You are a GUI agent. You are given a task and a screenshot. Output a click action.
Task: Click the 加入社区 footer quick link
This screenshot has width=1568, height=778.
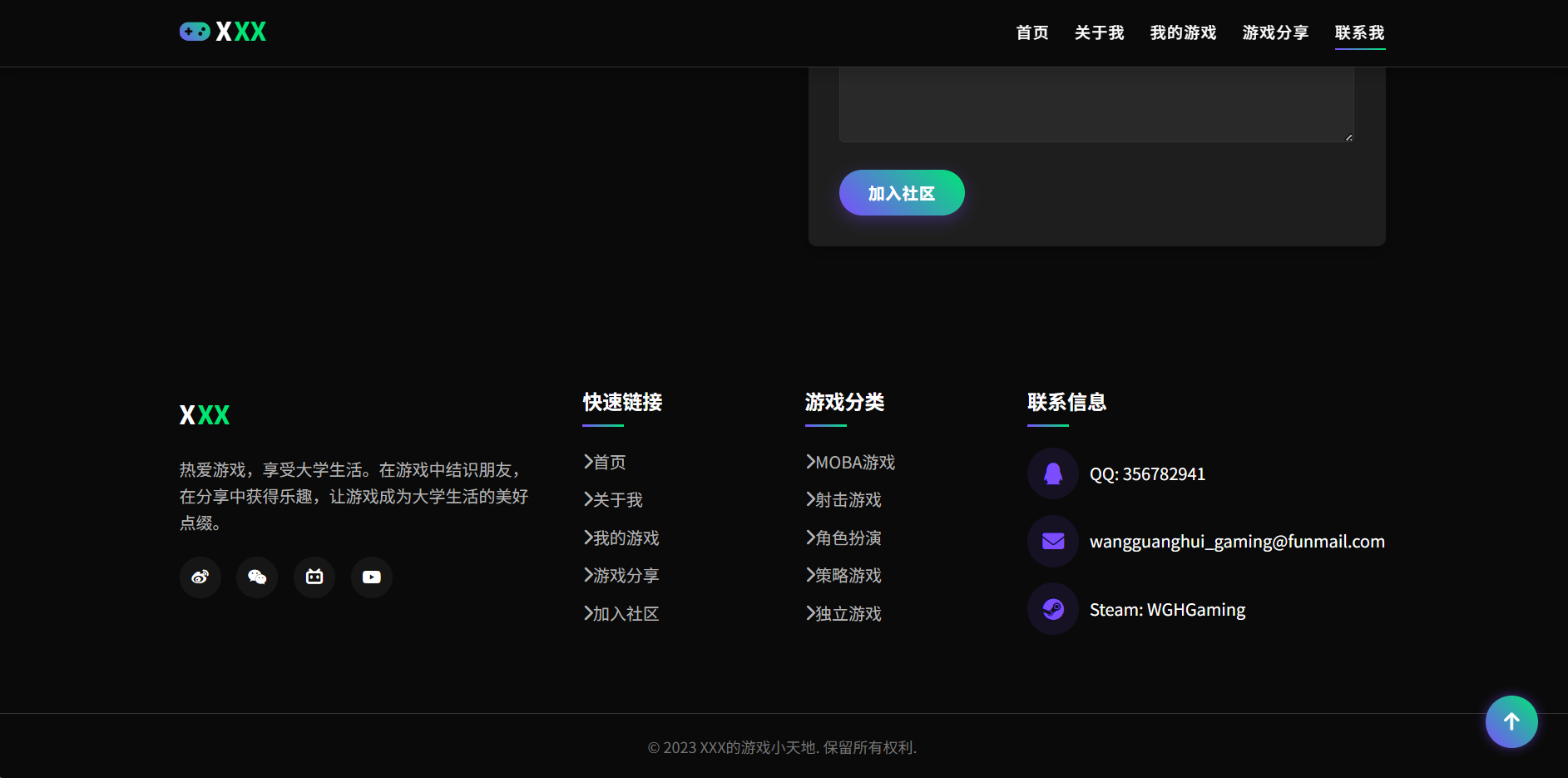621,614
